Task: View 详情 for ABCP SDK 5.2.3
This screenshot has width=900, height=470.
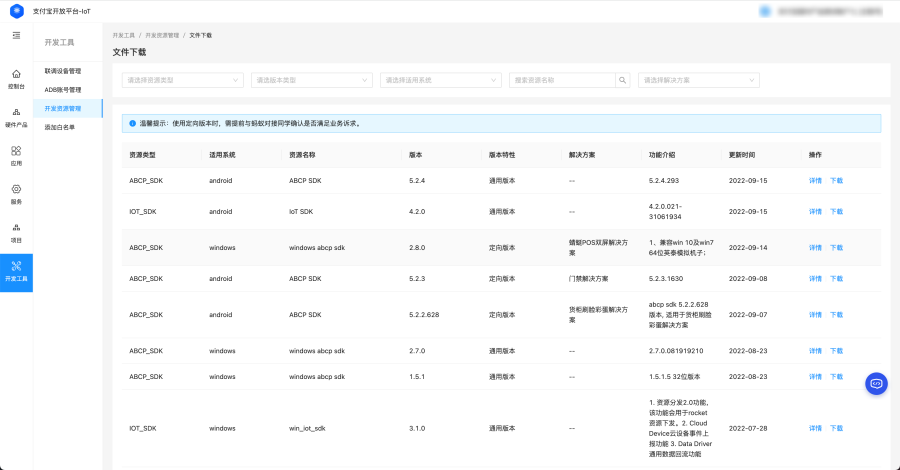Action: pos(815,279)
